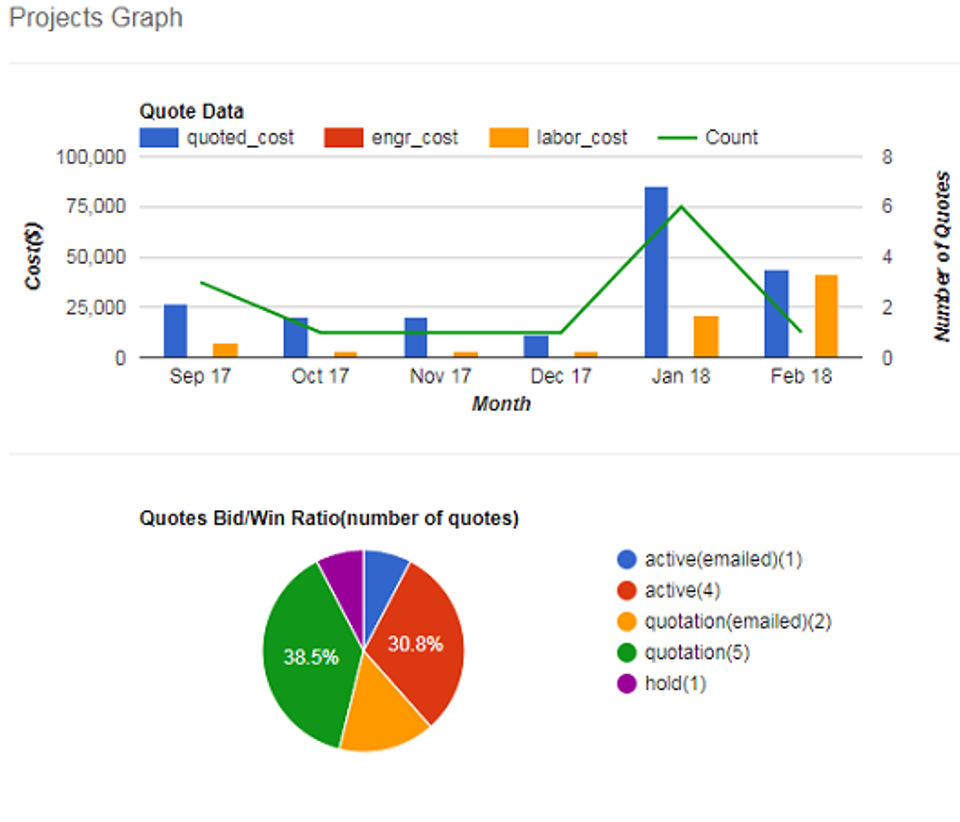Screen dimensions: 960x822
Task: Select the quoted_cost legend label
Action: [x=240, y=138]
